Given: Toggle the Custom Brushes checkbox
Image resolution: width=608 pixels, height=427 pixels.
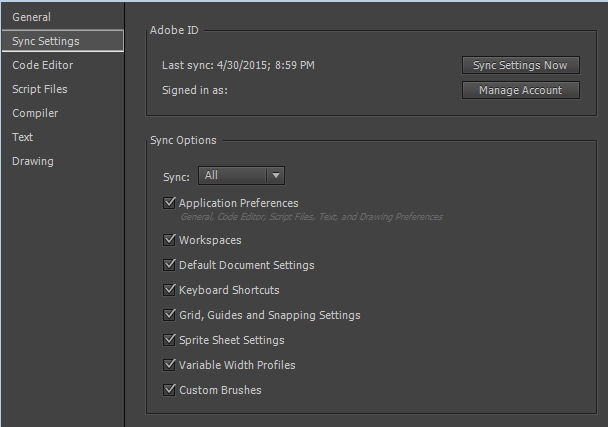Looking at the screenshot, I should (x=169, y=390).
